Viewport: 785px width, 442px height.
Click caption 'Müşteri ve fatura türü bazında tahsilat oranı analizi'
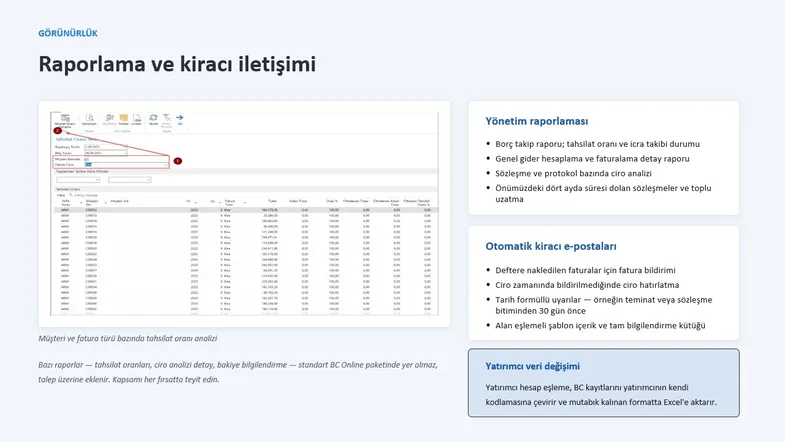point(128,338)
